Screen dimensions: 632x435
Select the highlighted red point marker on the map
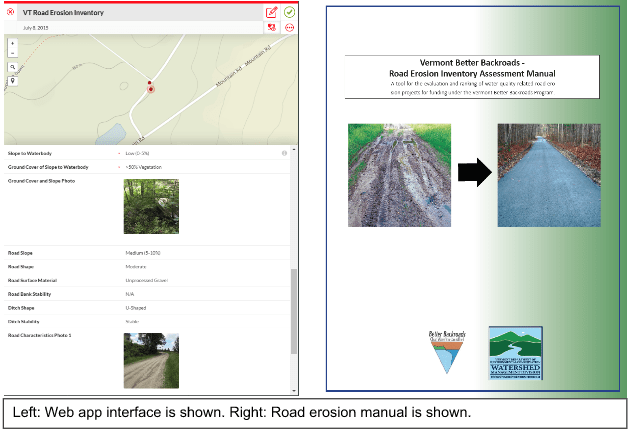click(151, 89)
